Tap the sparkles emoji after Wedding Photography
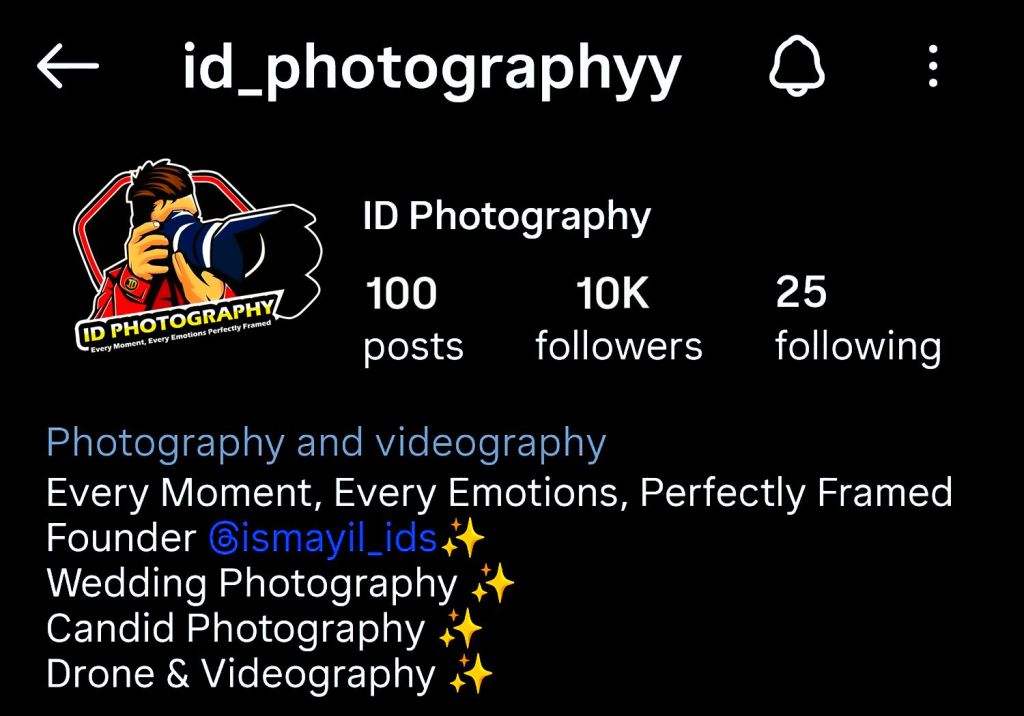Image resolution: width=1024 pixels, height=716 pixels. click(x=492, y=583)
